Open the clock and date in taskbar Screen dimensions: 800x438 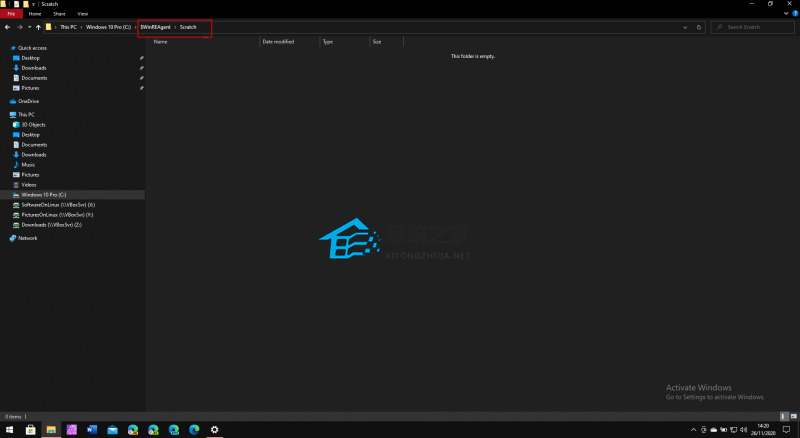pyautogui.click(x=763, y=429)
